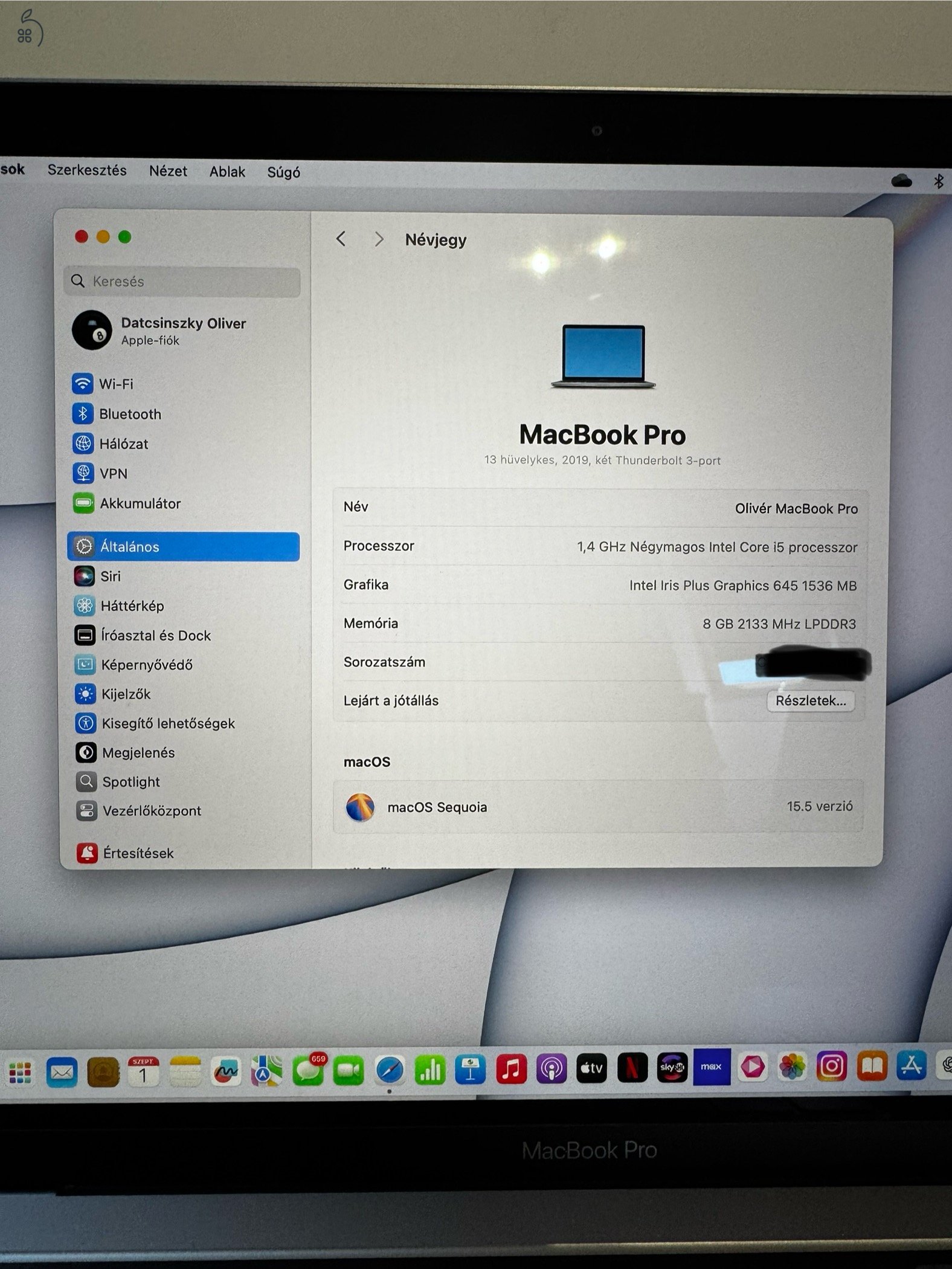Open Music from the Dock
This screenshot has height=1269, width=952.
tap(511, 1070)
